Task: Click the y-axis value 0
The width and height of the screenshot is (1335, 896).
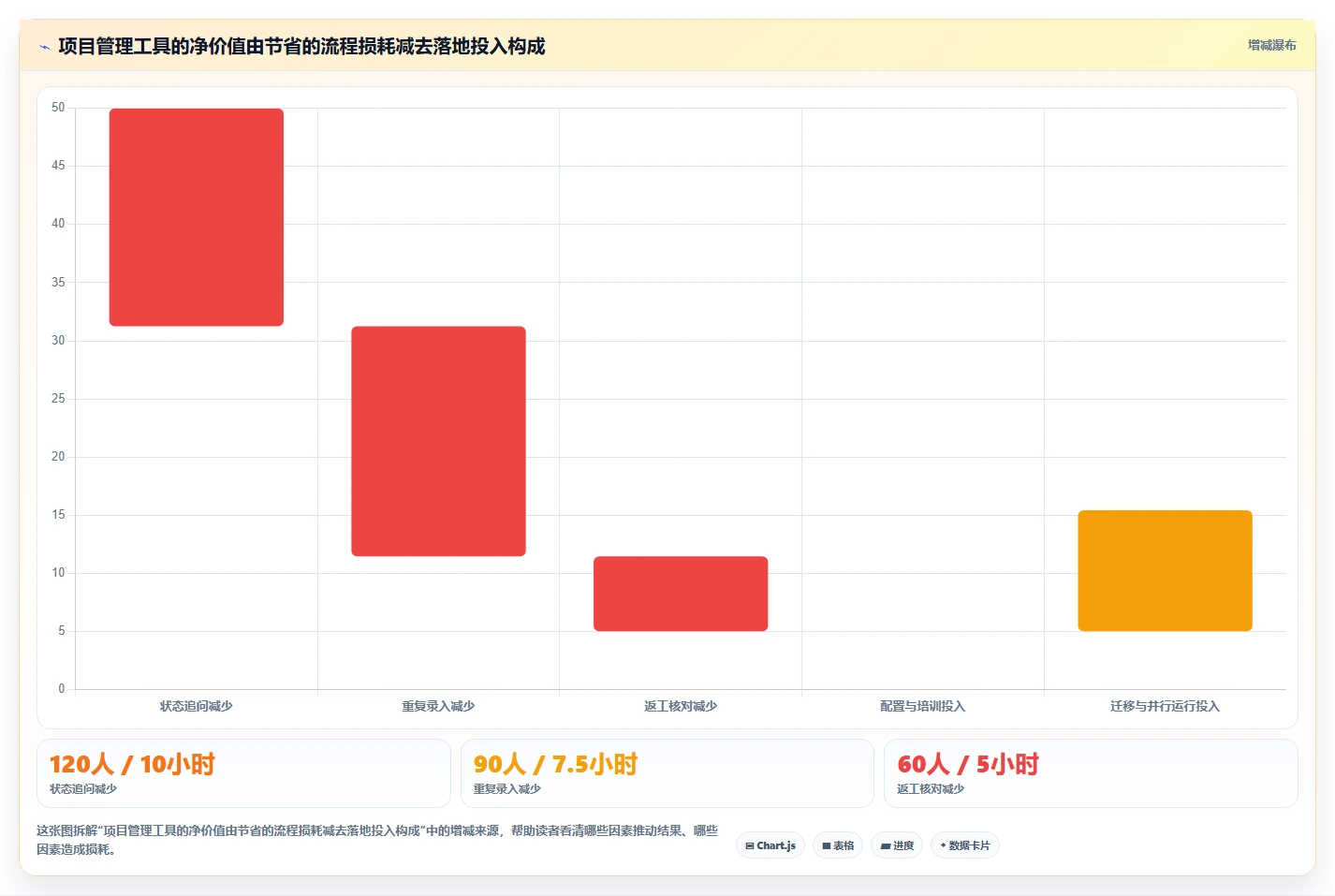Action: 62,689
